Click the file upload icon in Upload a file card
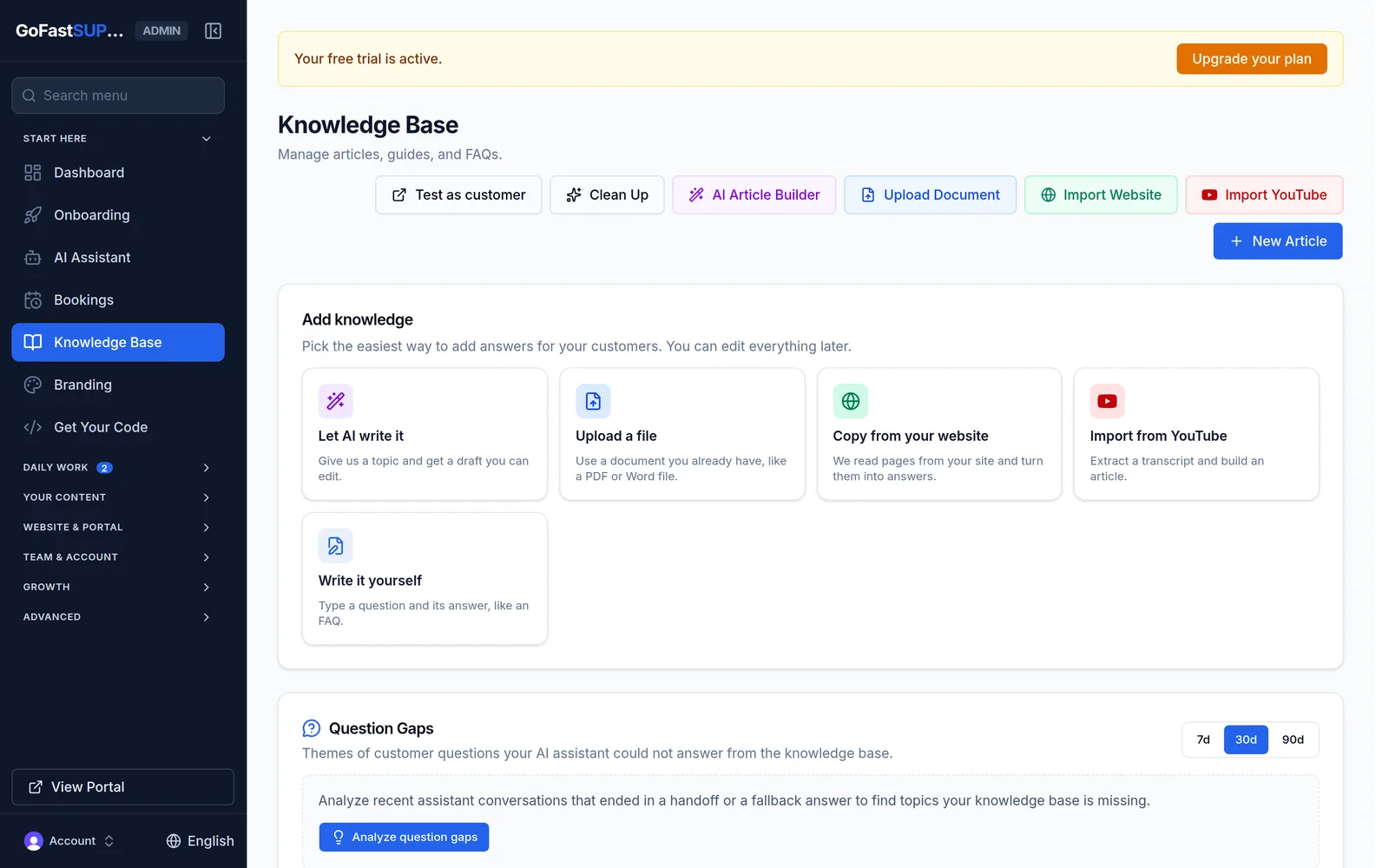The width and height of the screenshot is (1389, 868). tap(593, 401)
